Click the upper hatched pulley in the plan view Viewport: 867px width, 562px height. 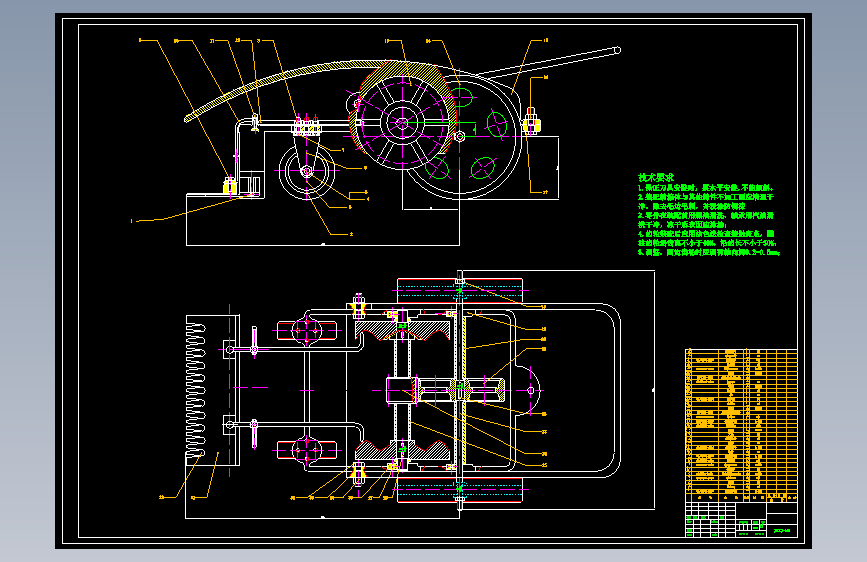point(403,329)
